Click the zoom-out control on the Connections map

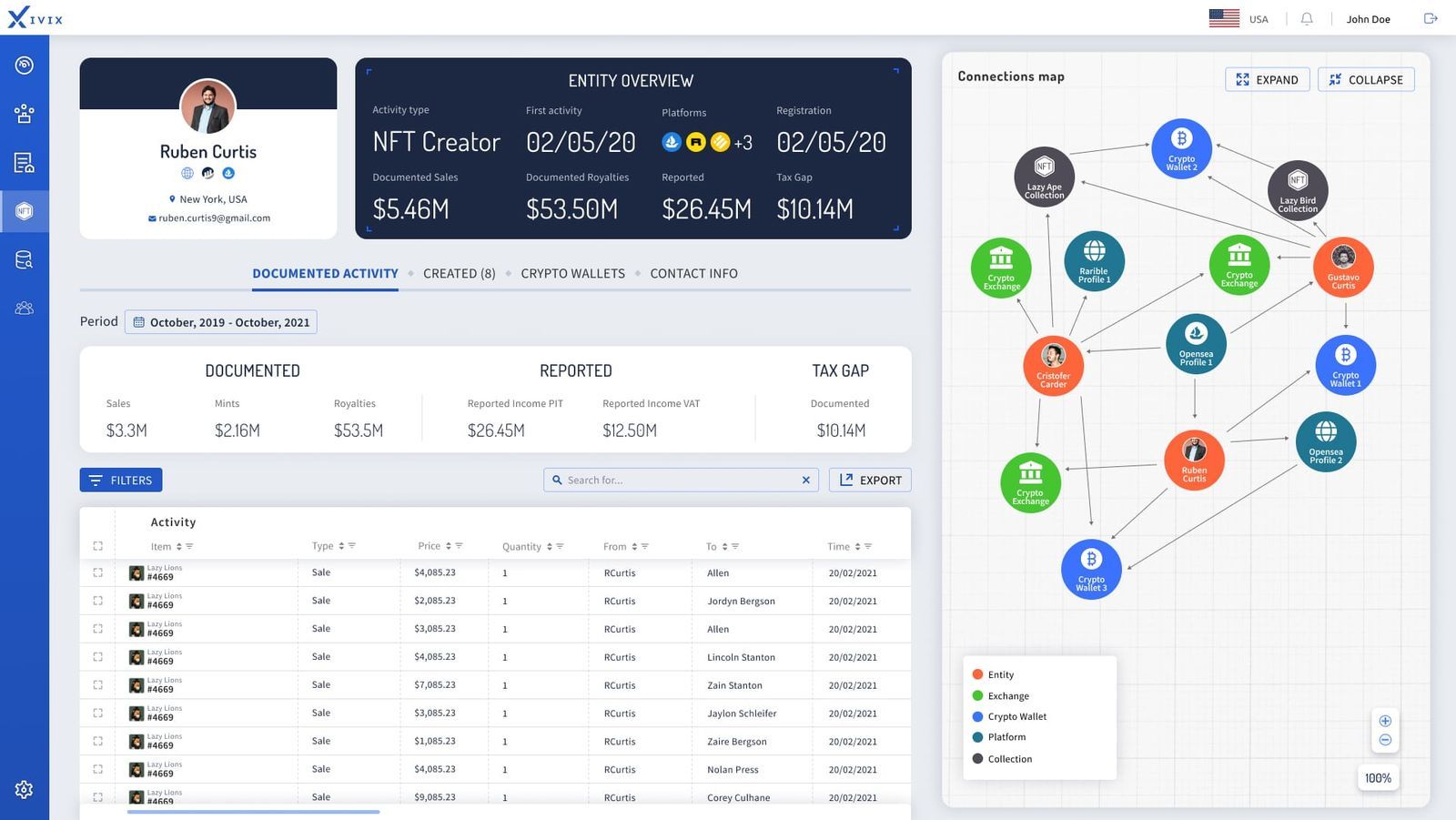(x=1386, y=741)
